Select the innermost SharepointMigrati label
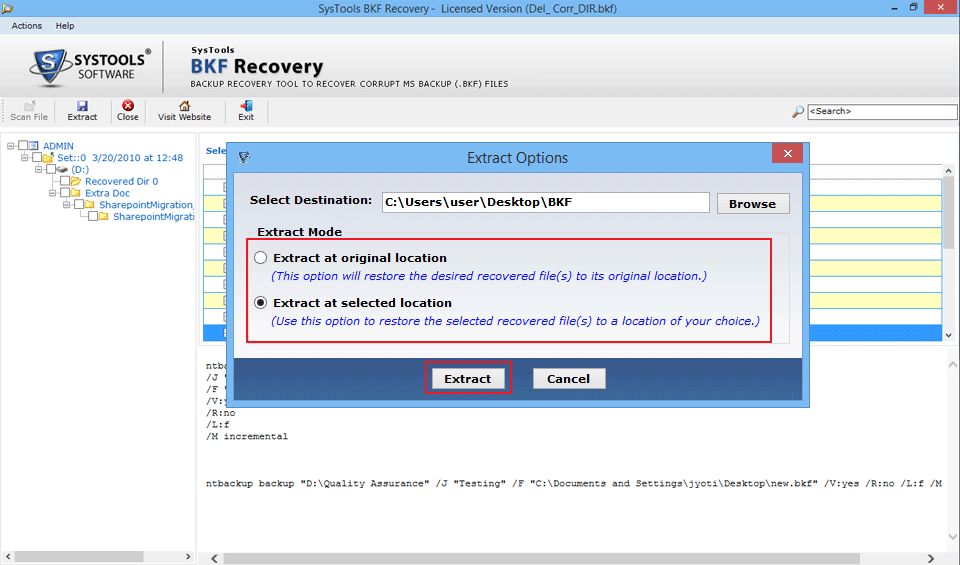The image size is (960, 565). 154,217
